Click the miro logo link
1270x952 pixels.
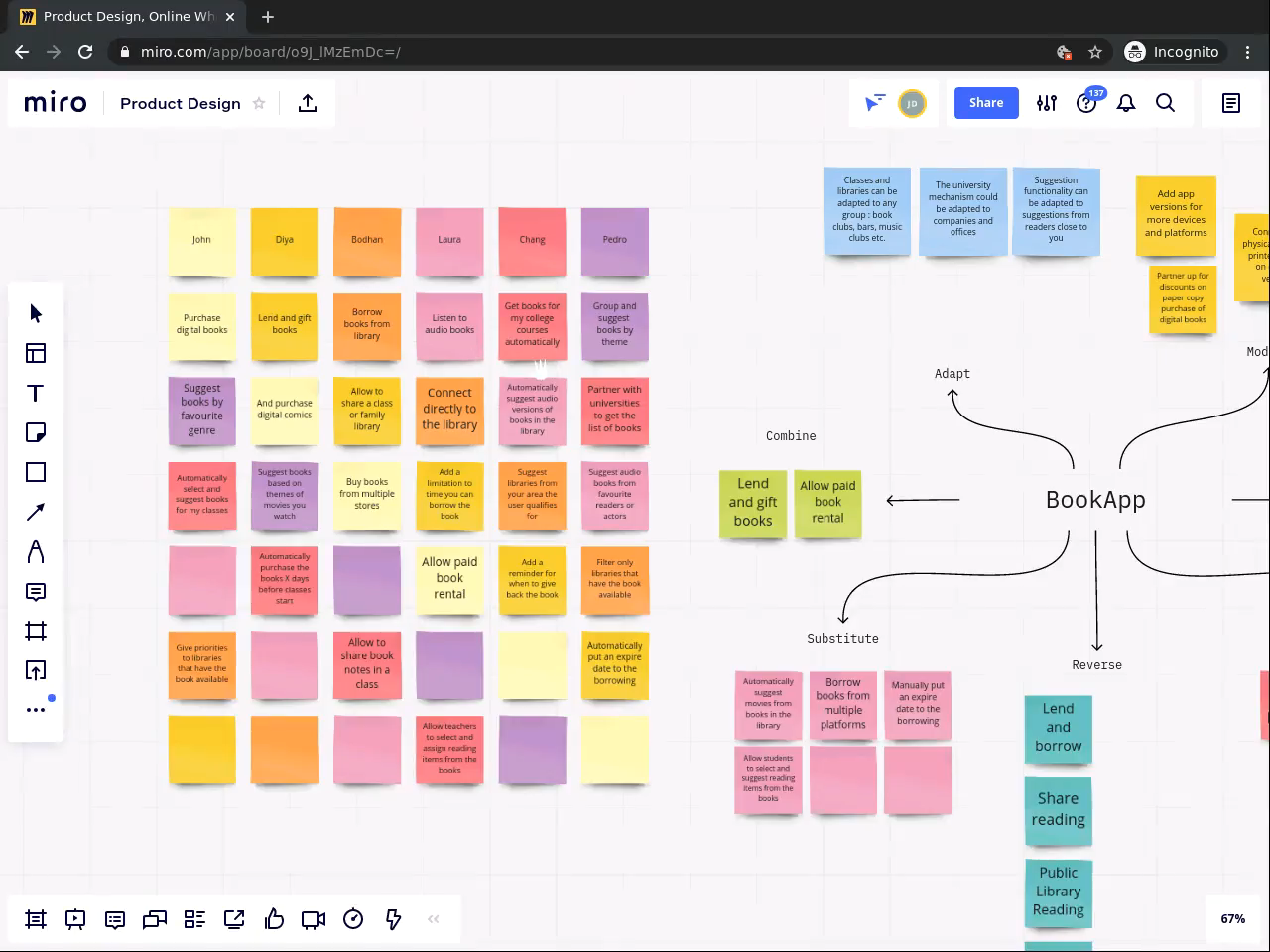click(x=56, y=103)
